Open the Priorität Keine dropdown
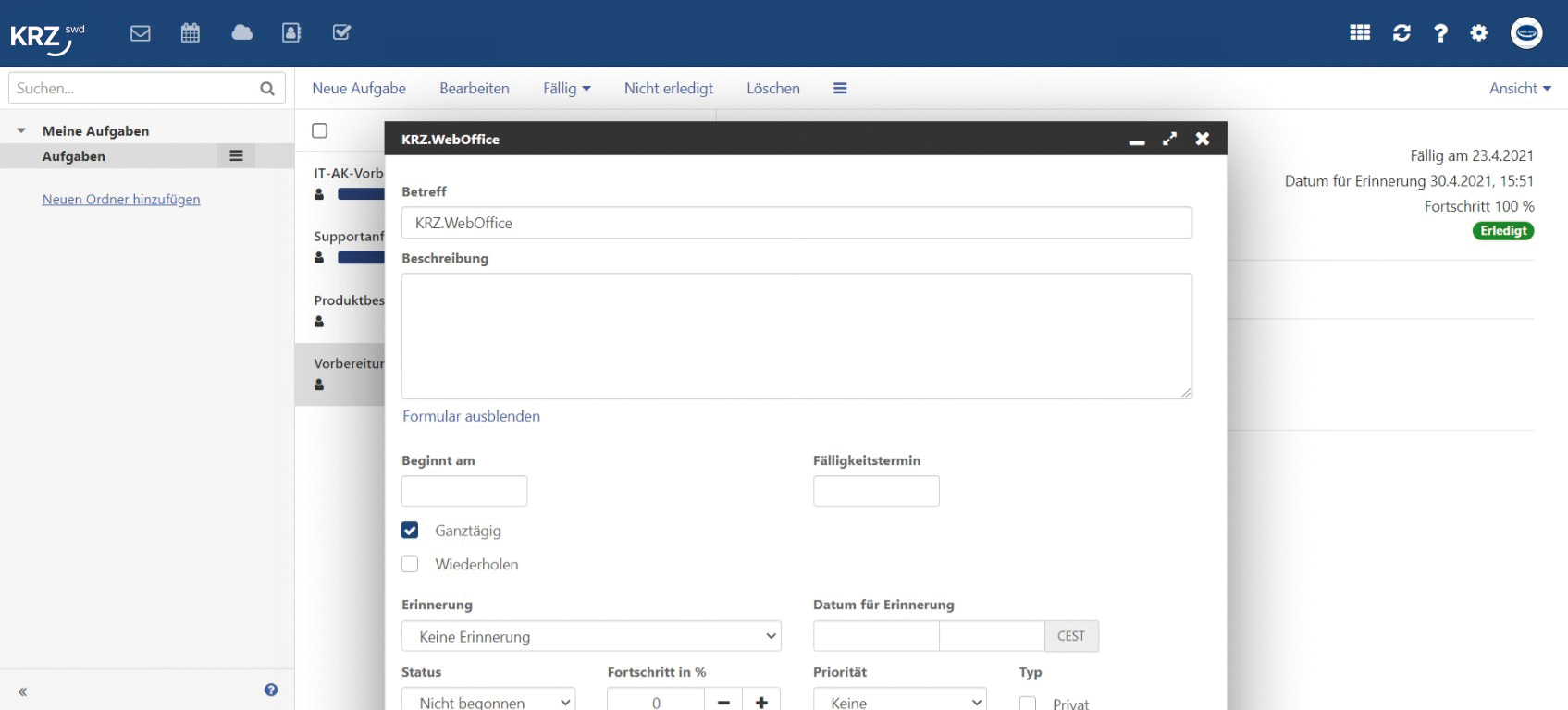This screenshot has width=1568, height=710. tap(900, 701)
